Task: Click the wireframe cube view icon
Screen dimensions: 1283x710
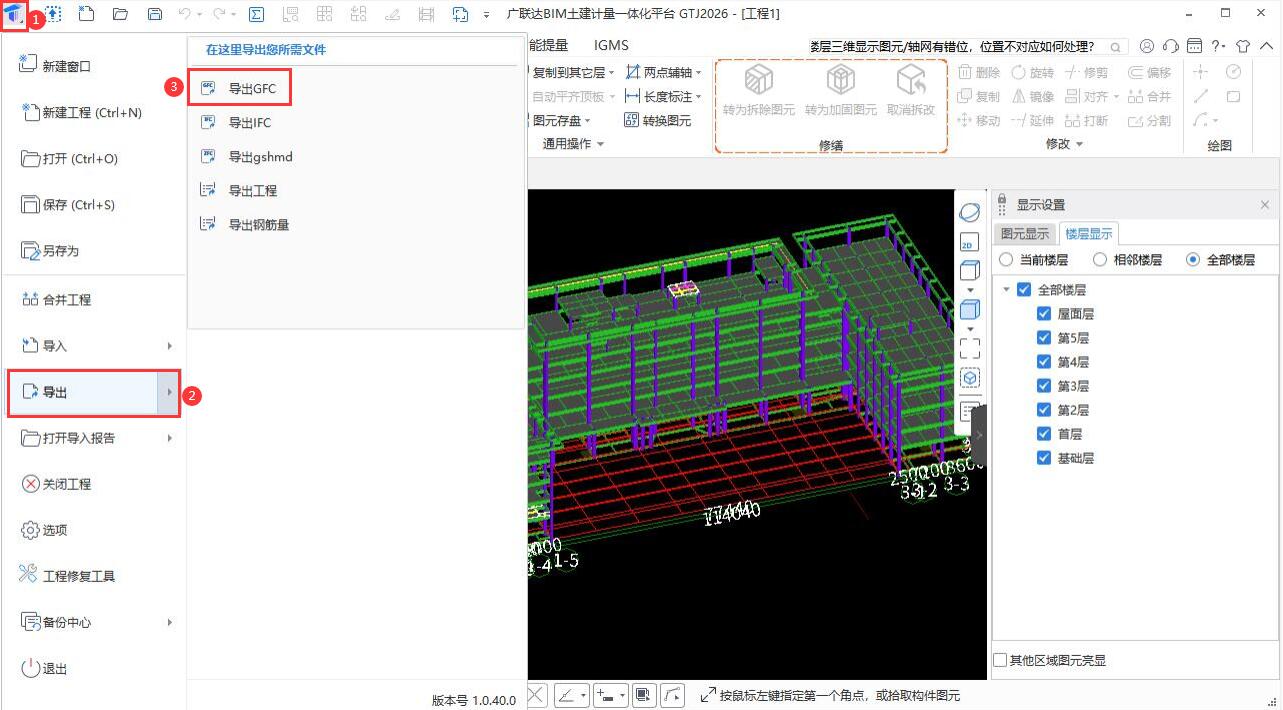Action: [969, 271]
